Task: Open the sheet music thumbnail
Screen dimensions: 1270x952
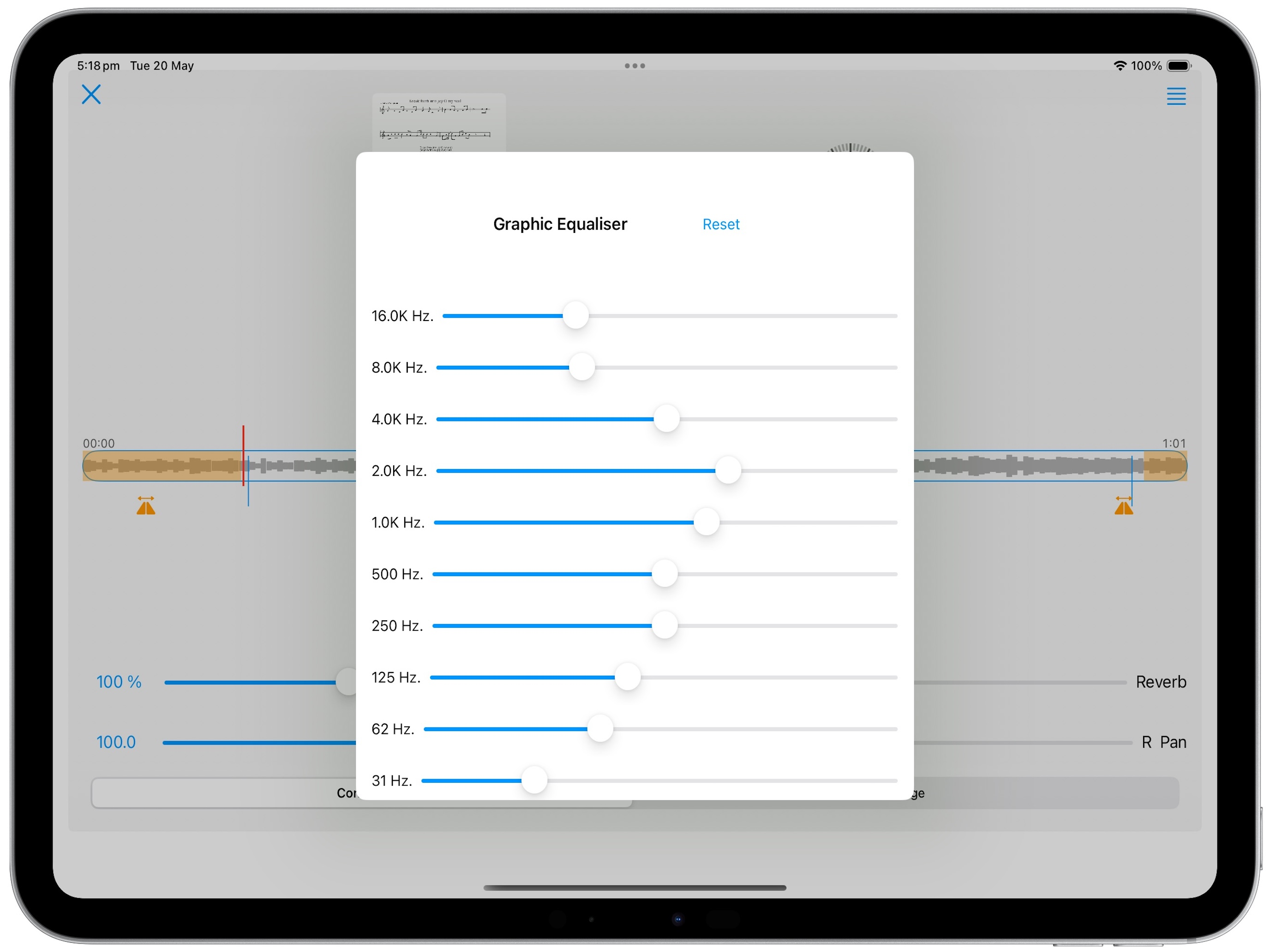Action: [439, 123]
